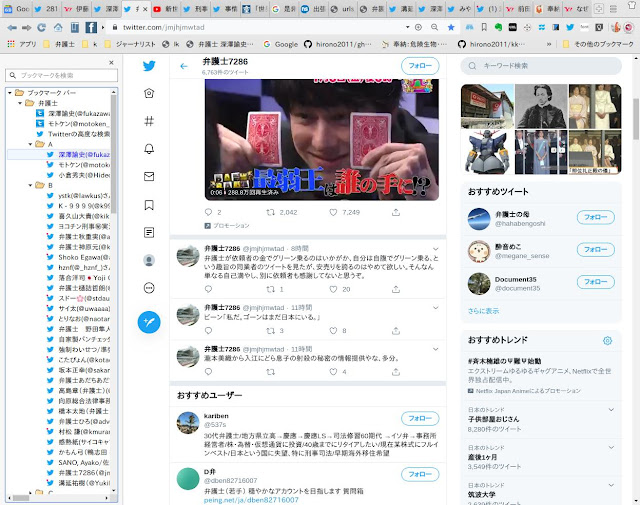Open the dropdown on the ピーン tweet
The width and height of the screenshot is (640, 505).
(436, 307)
